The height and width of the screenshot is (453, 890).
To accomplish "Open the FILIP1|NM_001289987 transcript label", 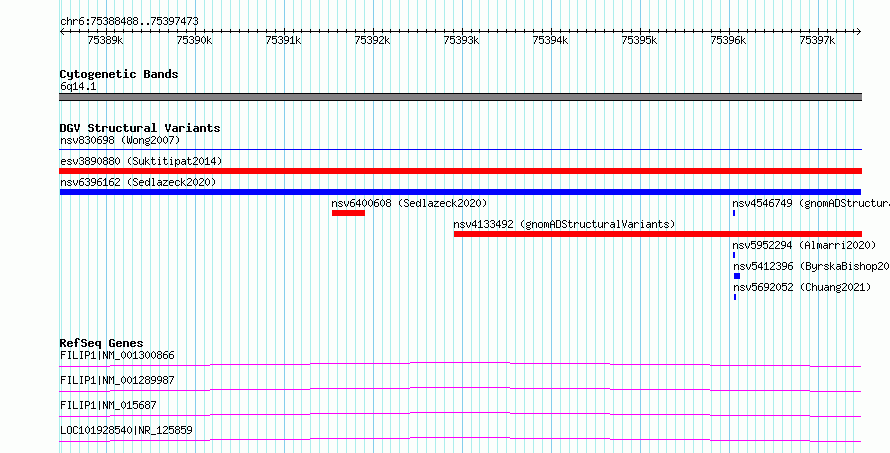I will 117,380.
